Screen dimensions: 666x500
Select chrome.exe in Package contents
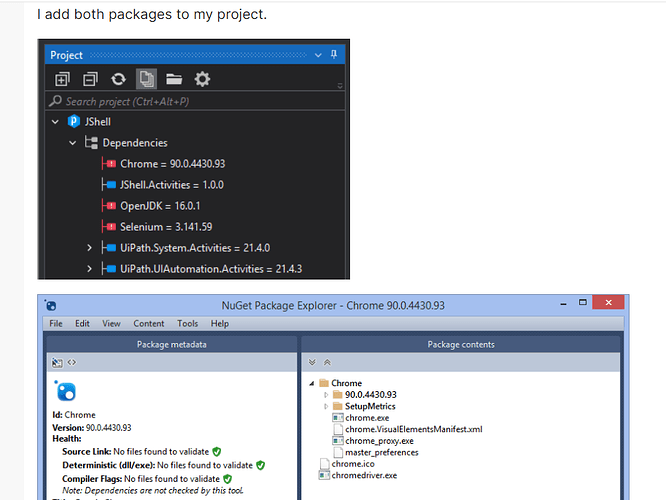pyautogui.click(x=367, y=418)
